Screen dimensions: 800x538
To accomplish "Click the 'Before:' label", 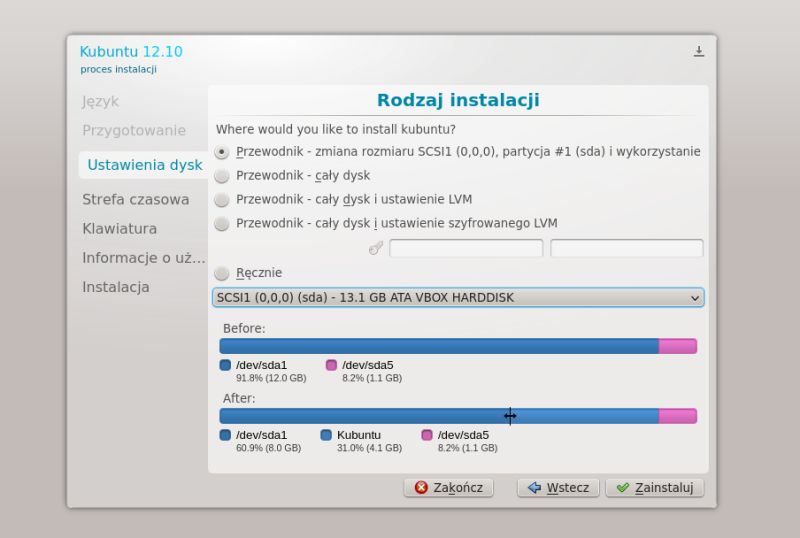I will pyautogui.click(x=244, y=328).
